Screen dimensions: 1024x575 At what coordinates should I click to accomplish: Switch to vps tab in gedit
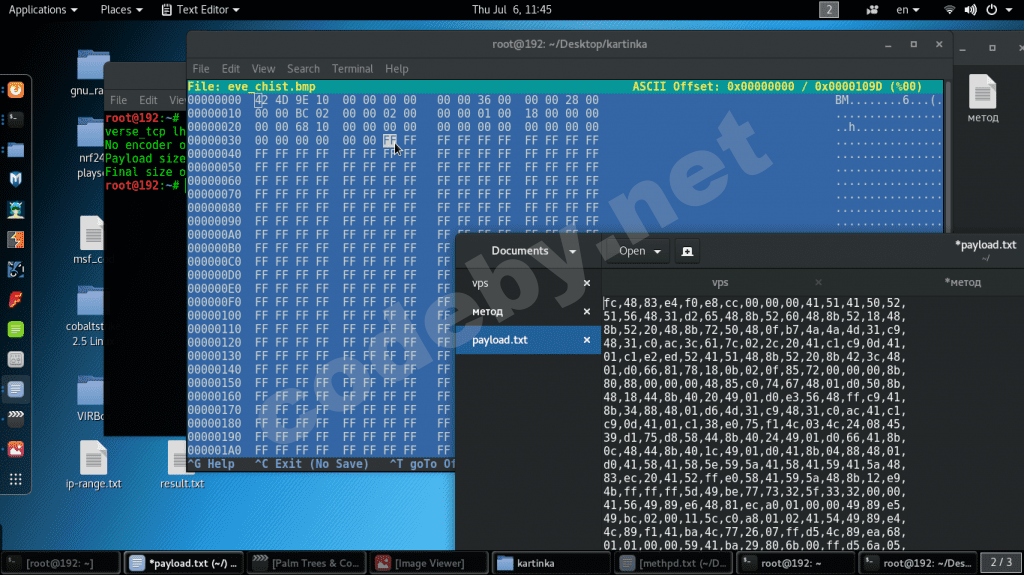coord(720,282)
